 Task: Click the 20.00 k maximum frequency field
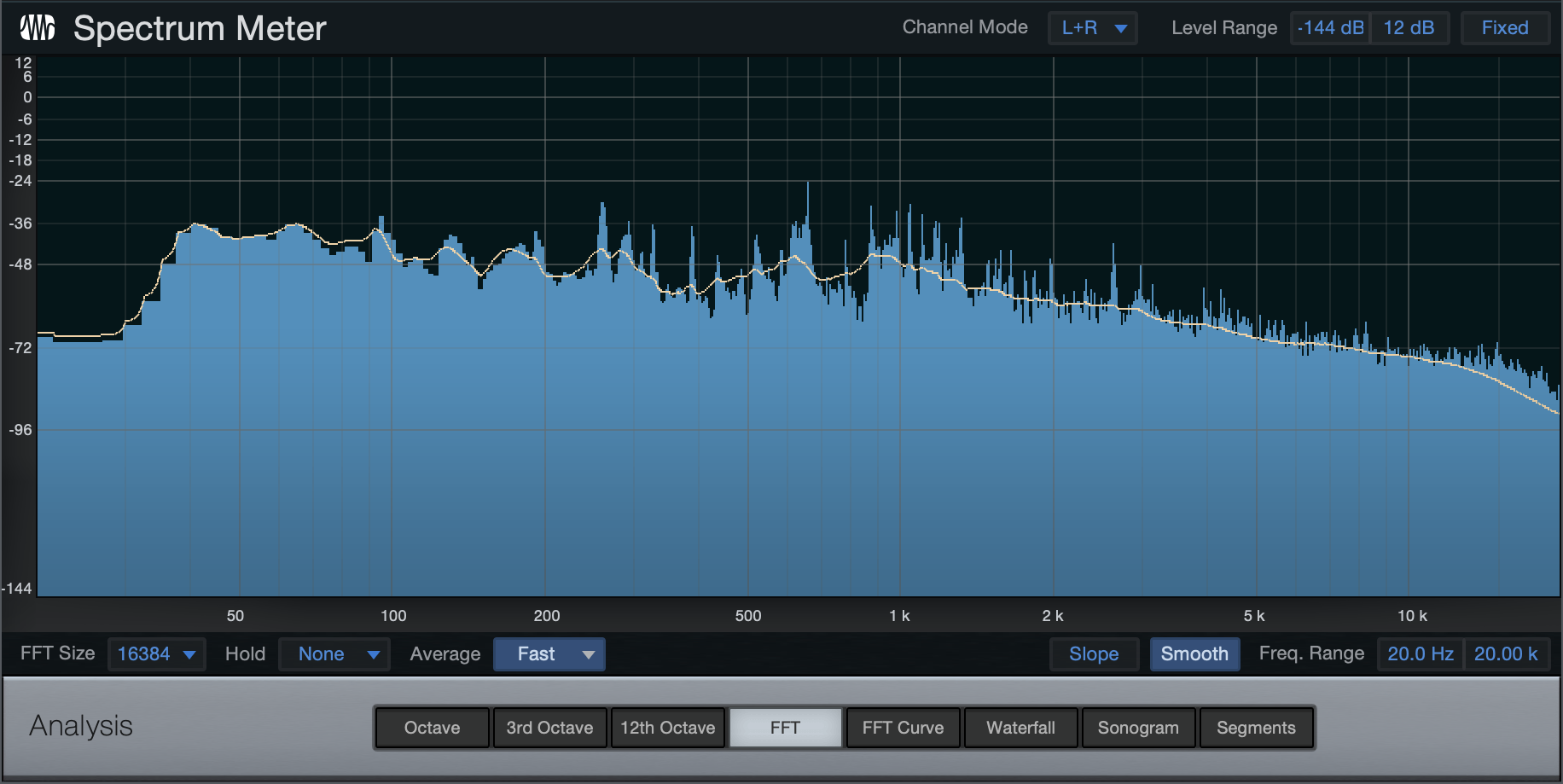coord(1507,654)
